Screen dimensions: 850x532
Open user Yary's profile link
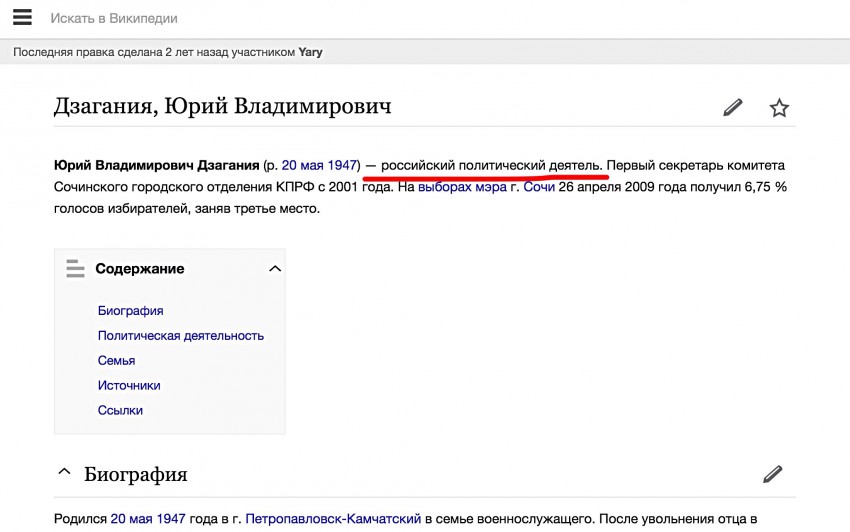pyautogui.click(x=310, y=52)
